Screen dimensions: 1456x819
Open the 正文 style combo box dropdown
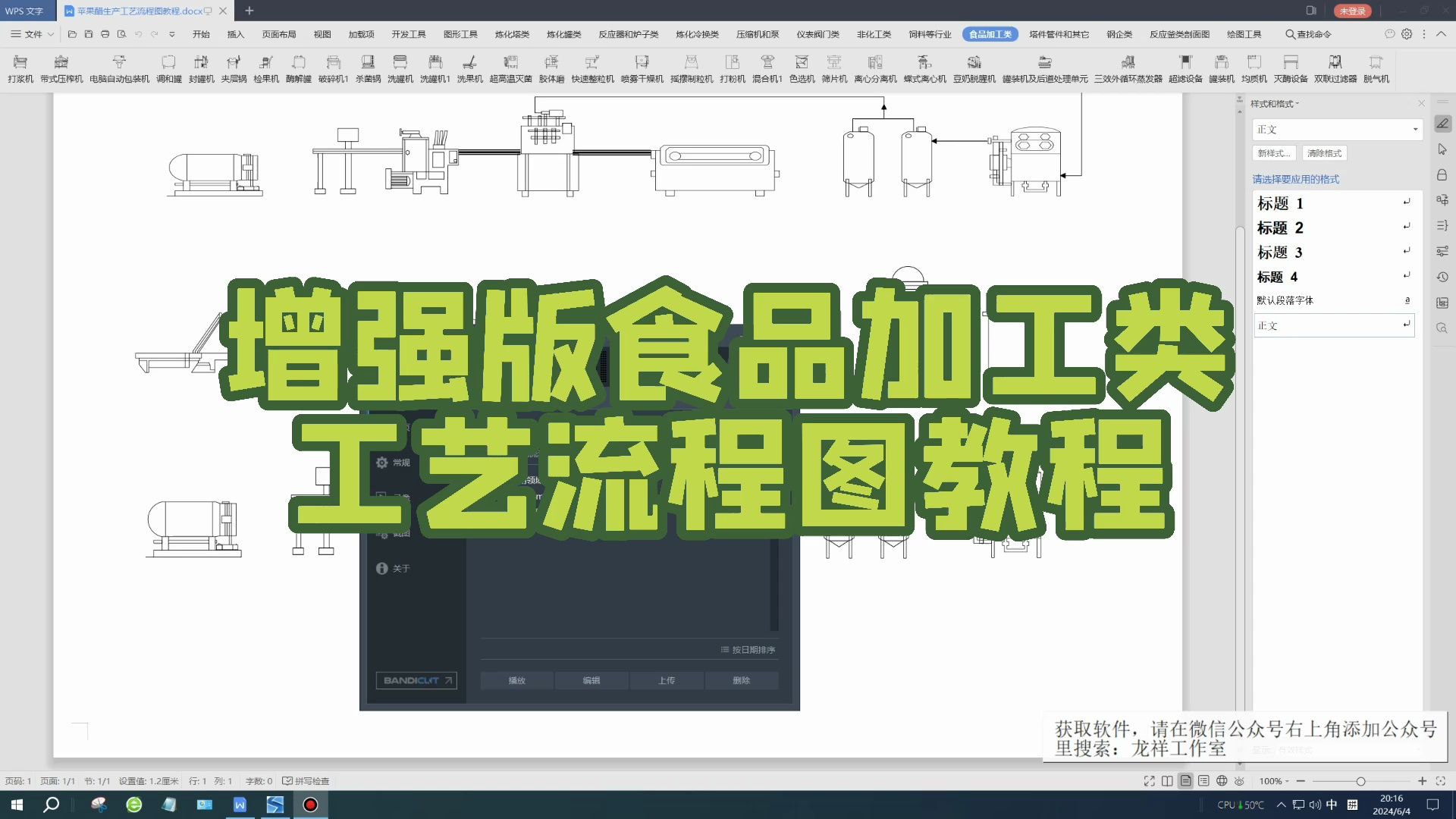[x=1415, y=130]
